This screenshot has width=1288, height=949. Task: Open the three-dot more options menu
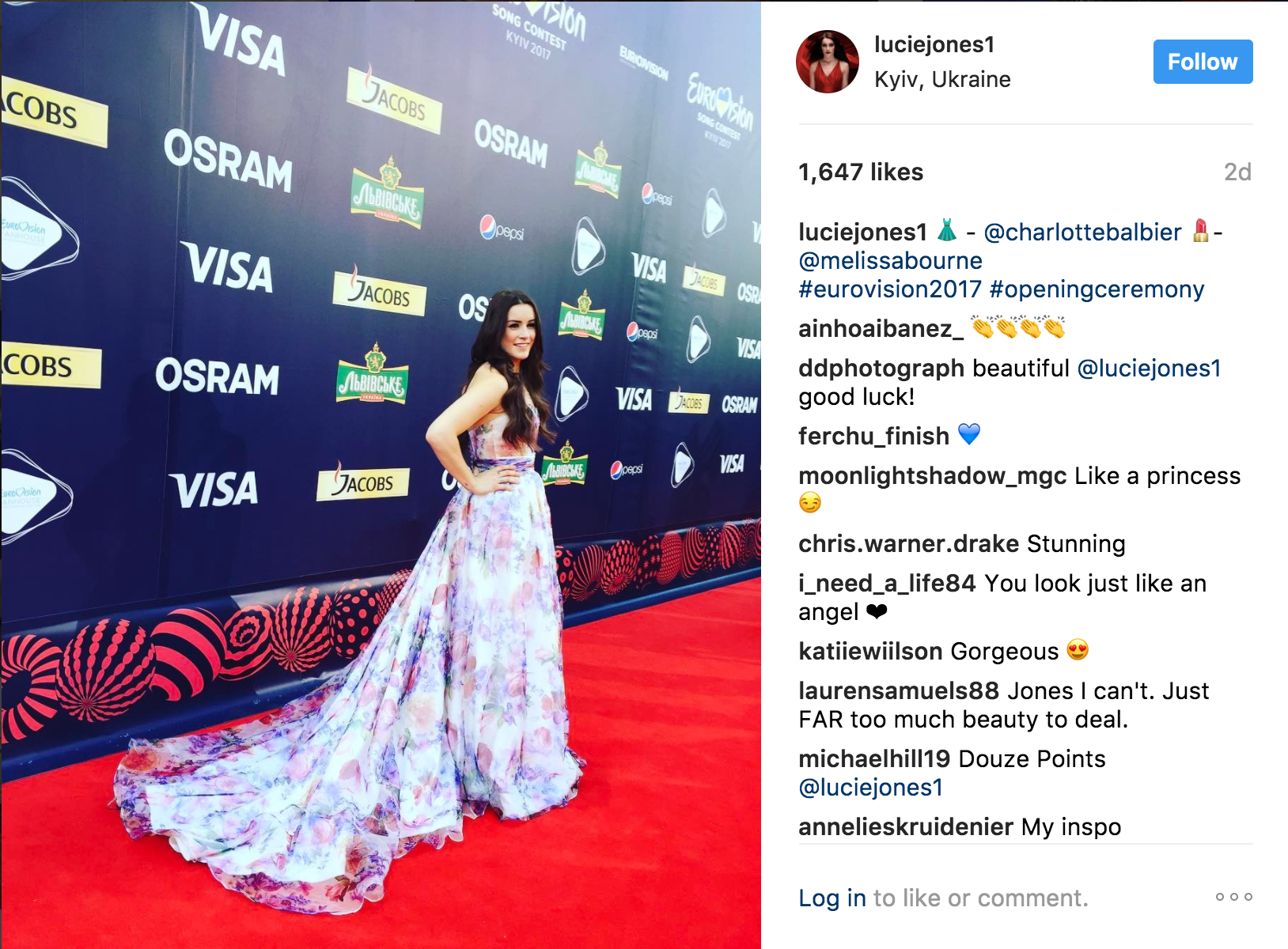1234,897
